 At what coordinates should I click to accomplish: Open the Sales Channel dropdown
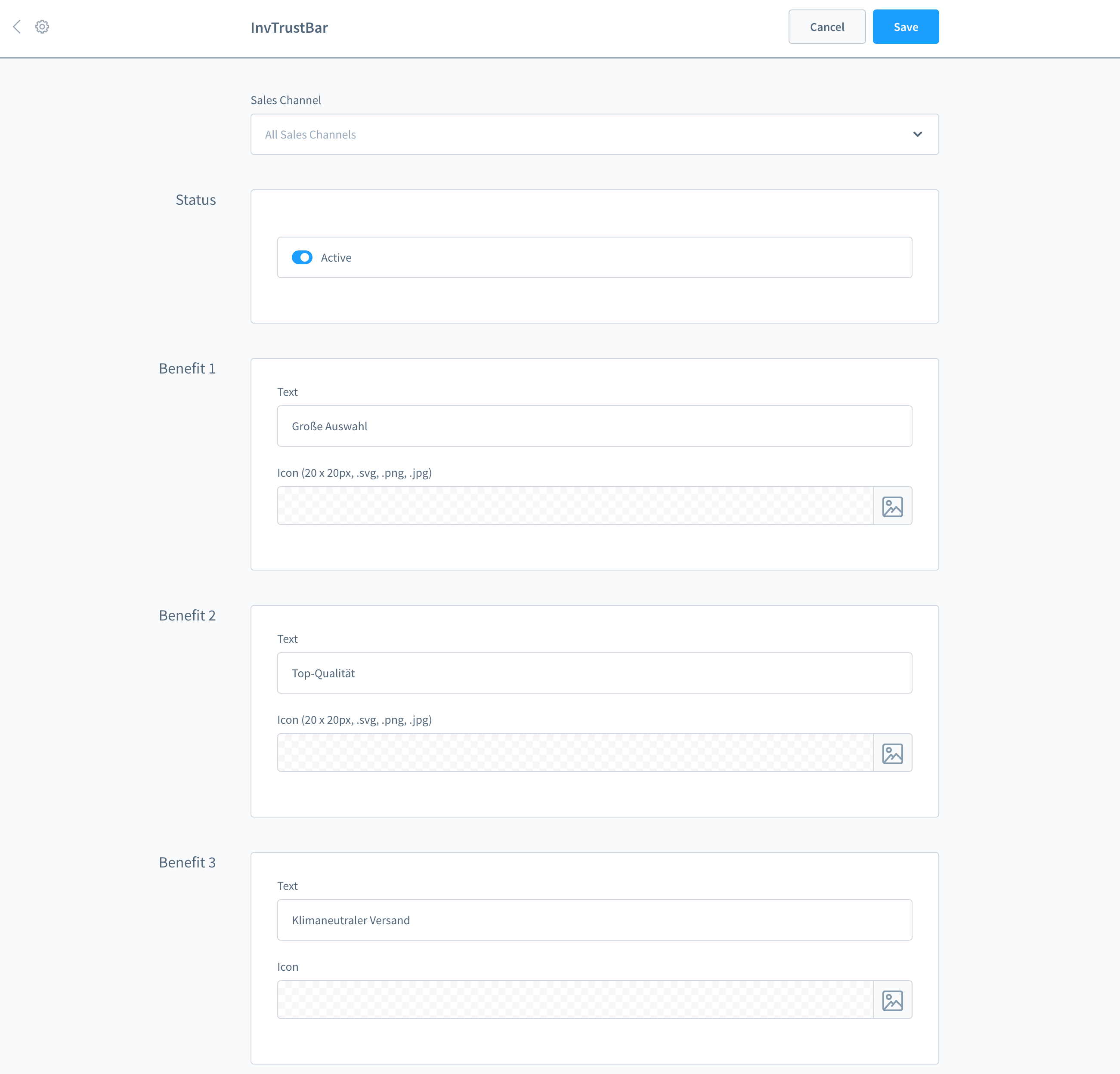point(594,134)
